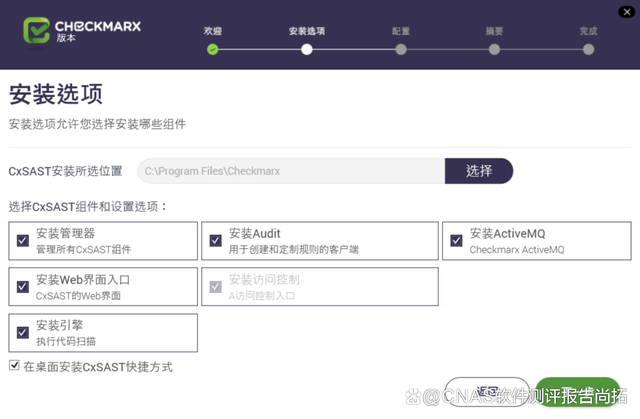Select the 欢迎 step label
This screenshot has width=640, height=419.
point(213,31)
